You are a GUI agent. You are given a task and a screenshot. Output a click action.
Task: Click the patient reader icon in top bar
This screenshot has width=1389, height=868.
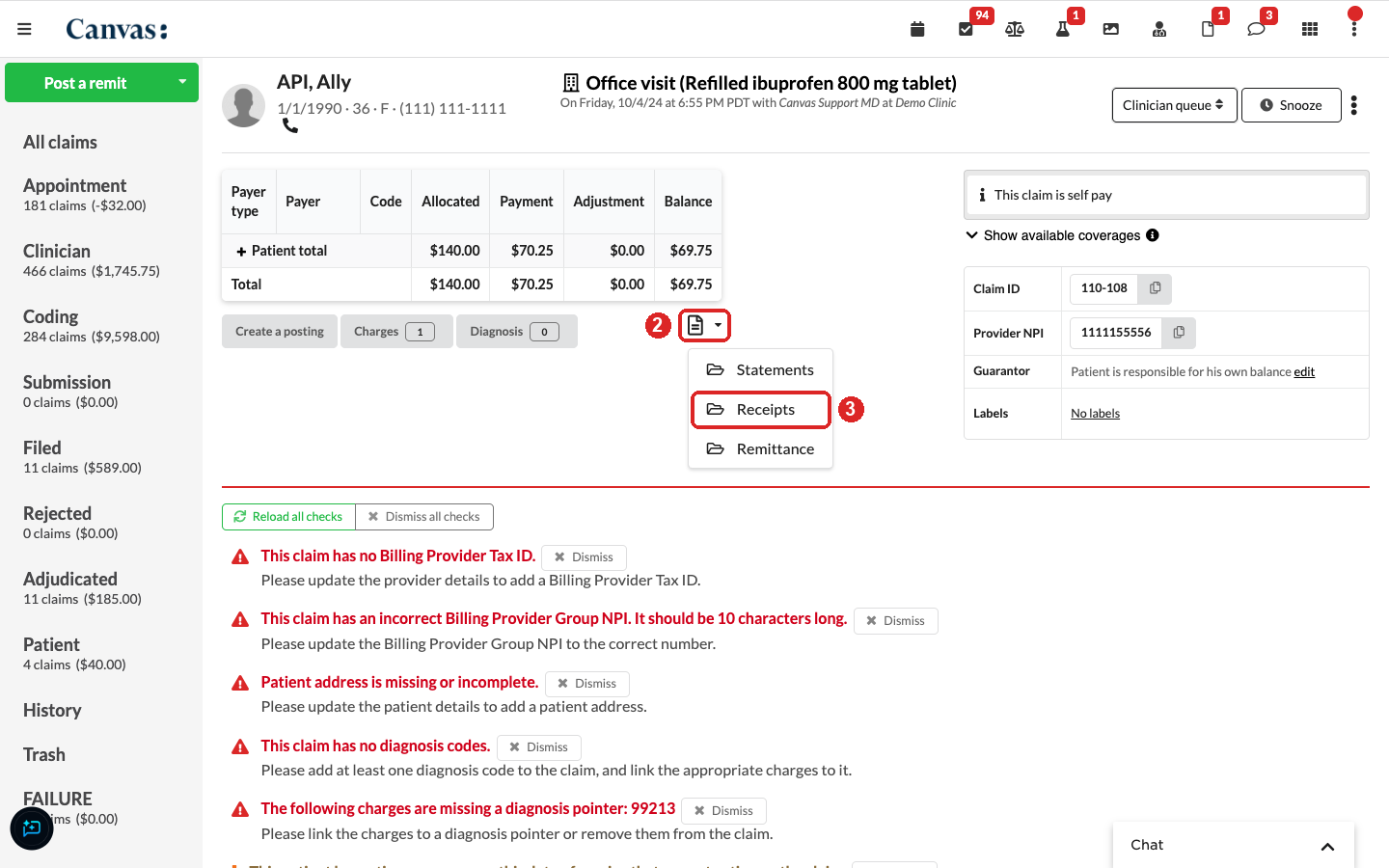pyautogui.click(x=1159, y=29)
